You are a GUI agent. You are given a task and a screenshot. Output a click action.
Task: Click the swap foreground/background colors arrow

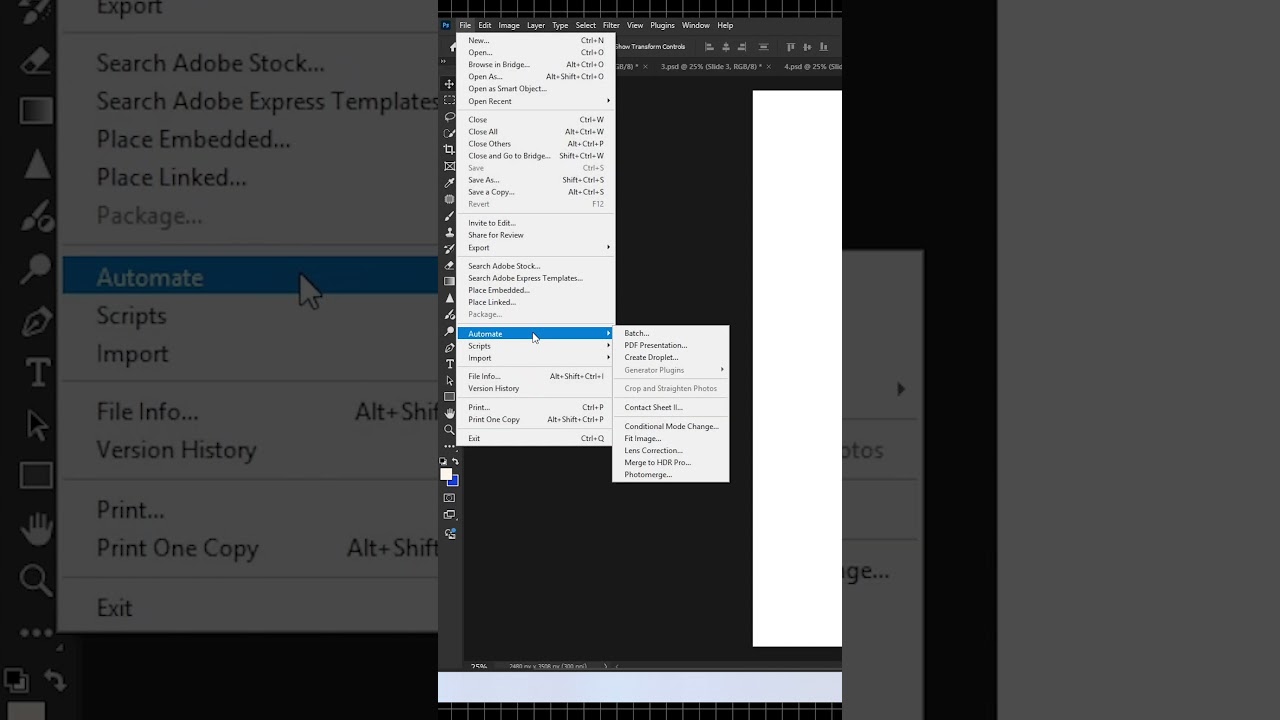(454, 462)
